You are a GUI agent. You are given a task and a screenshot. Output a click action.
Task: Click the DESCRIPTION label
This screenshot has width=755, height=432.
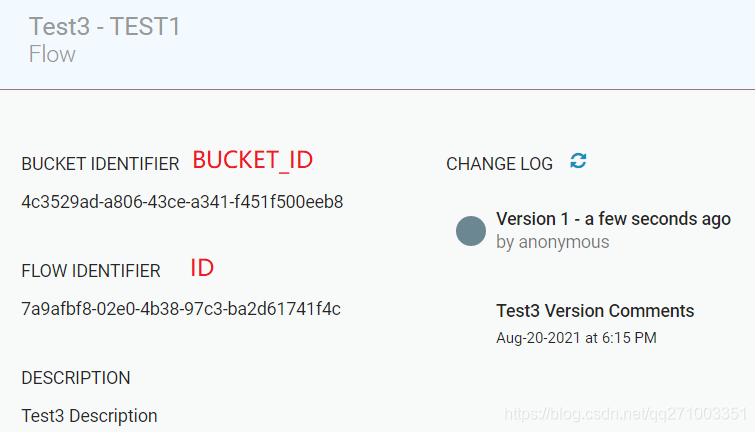pos(76,378)
